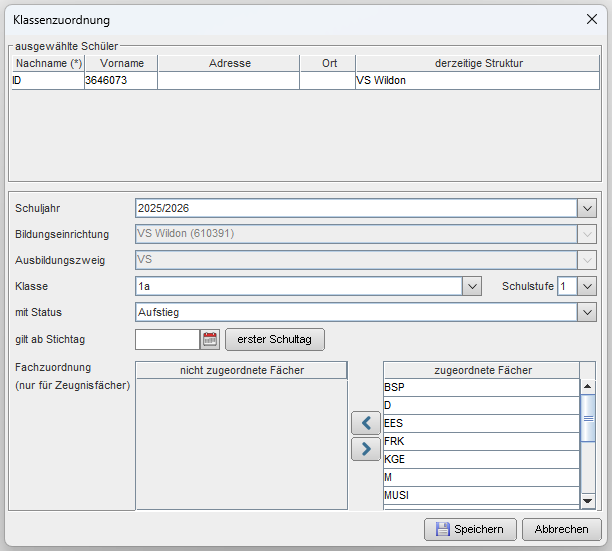Open the Schuljahr dropdown
The width and height of the screenshot is (612, 551).
587,208
